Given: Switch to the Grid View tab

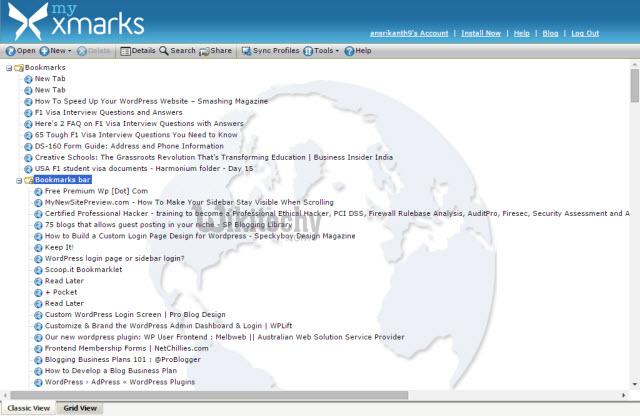Looking at the screenshot, I should click(80, 408).
